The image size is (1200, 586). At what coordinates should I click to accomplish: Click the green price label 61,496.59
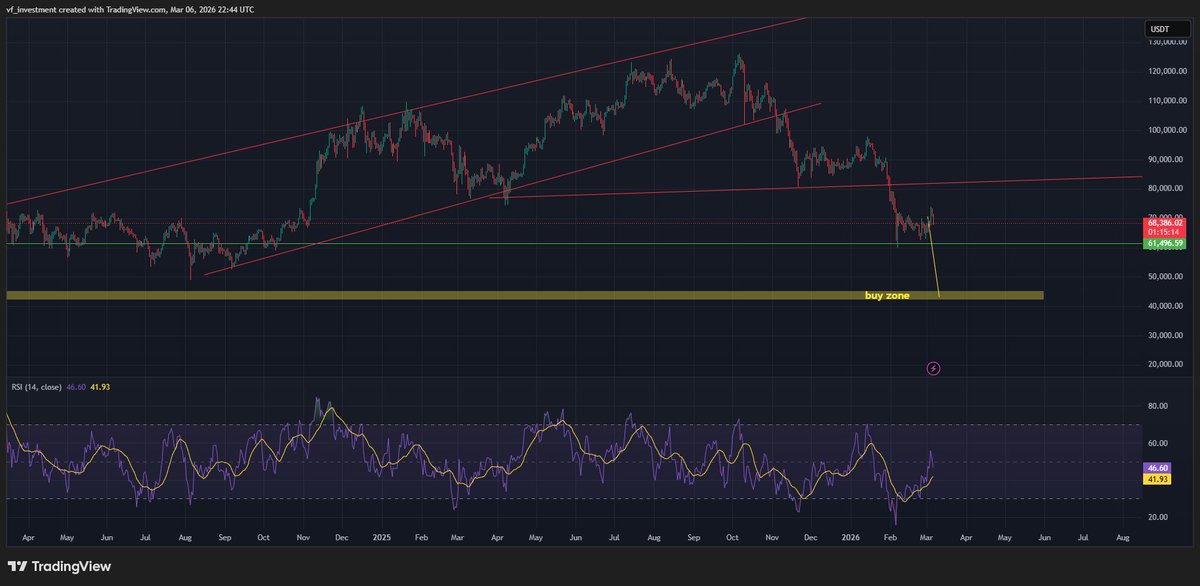1165,243
